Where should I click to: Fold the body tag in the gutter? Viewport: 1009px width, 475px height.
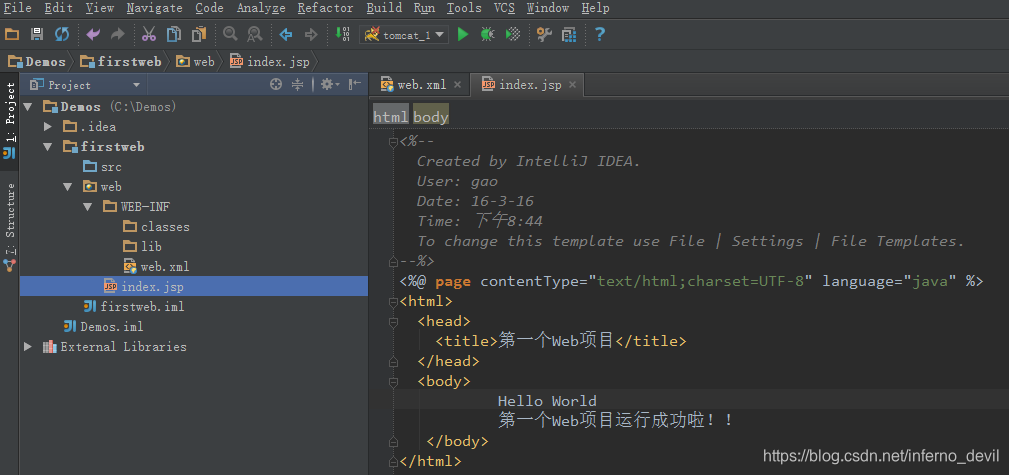point(393,381)
